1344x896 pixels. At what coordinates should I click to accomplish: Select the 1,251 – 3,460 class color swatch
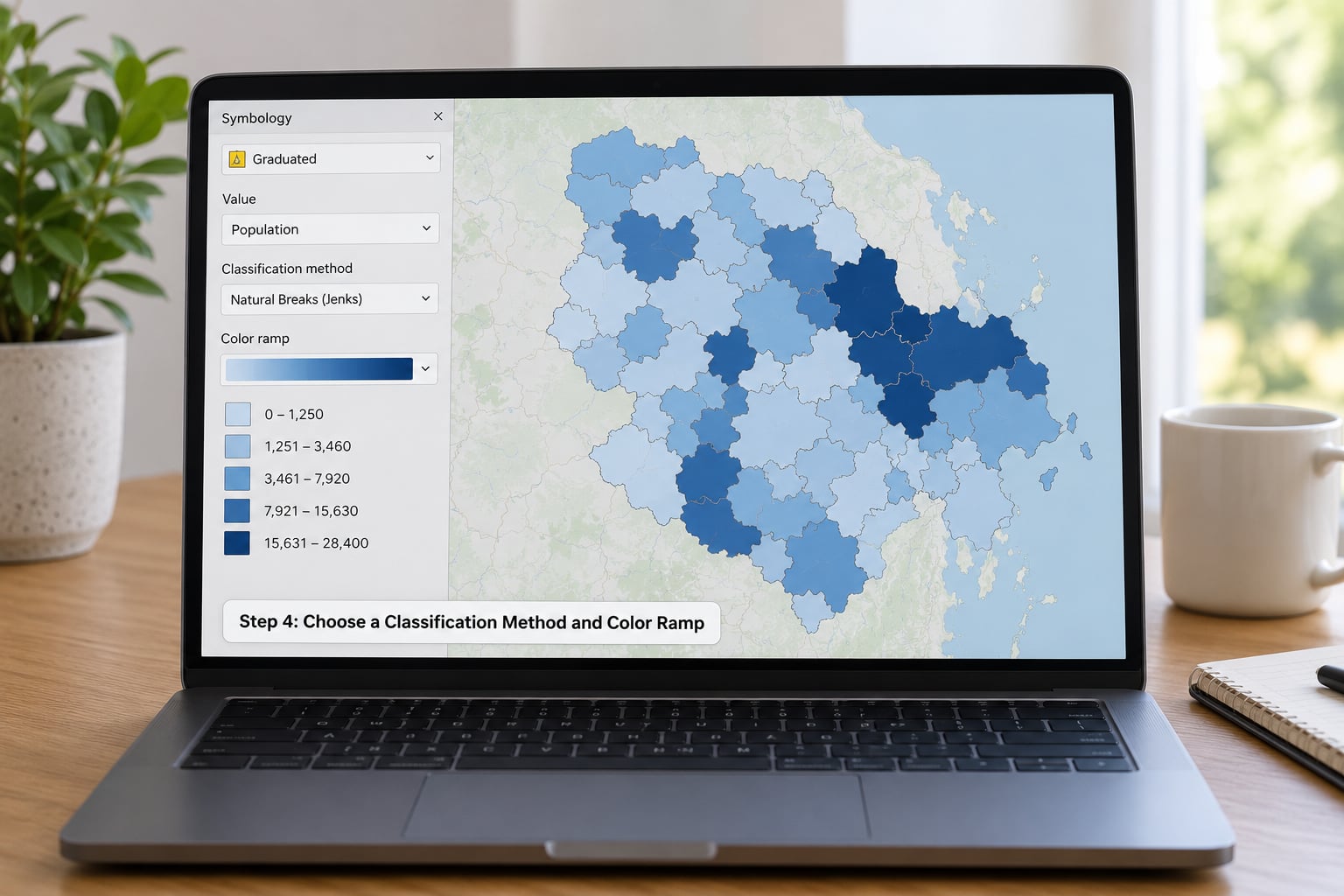point(238,446)
